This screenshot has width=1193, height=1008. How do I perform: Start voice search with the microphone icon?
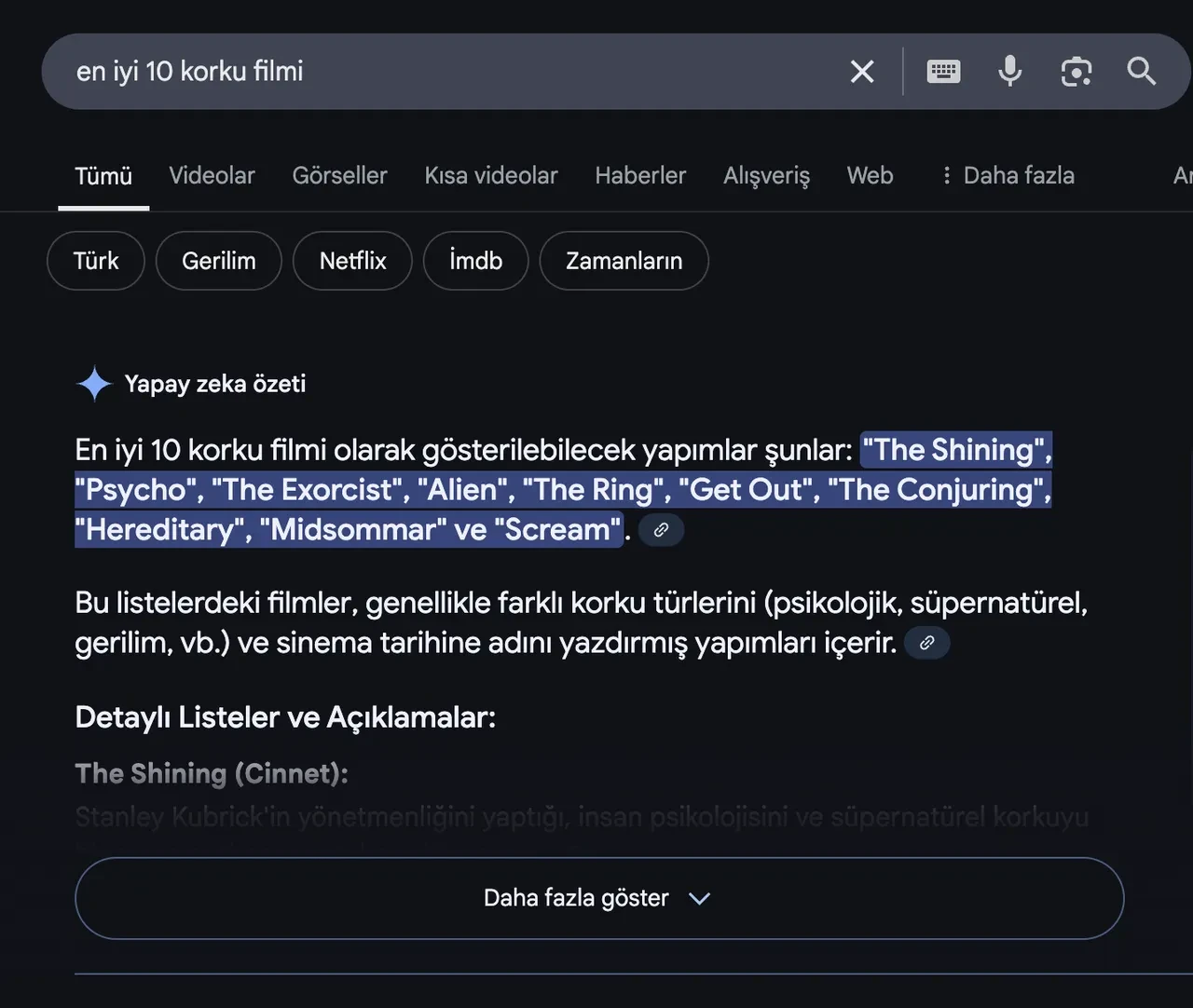tap(1010, 71)
